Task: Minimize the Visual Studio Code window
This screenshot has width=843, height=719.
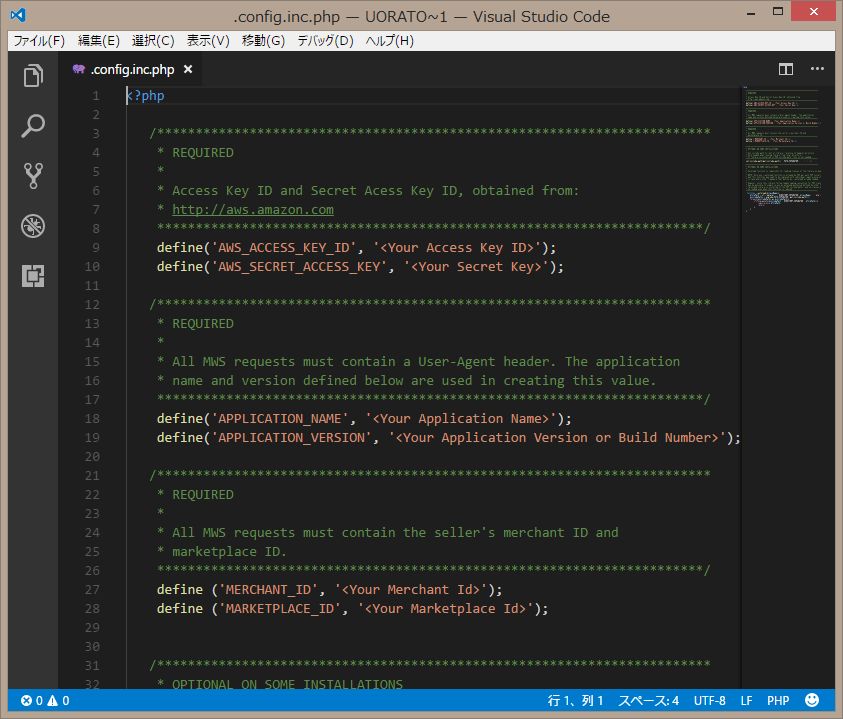Action: 751,12
